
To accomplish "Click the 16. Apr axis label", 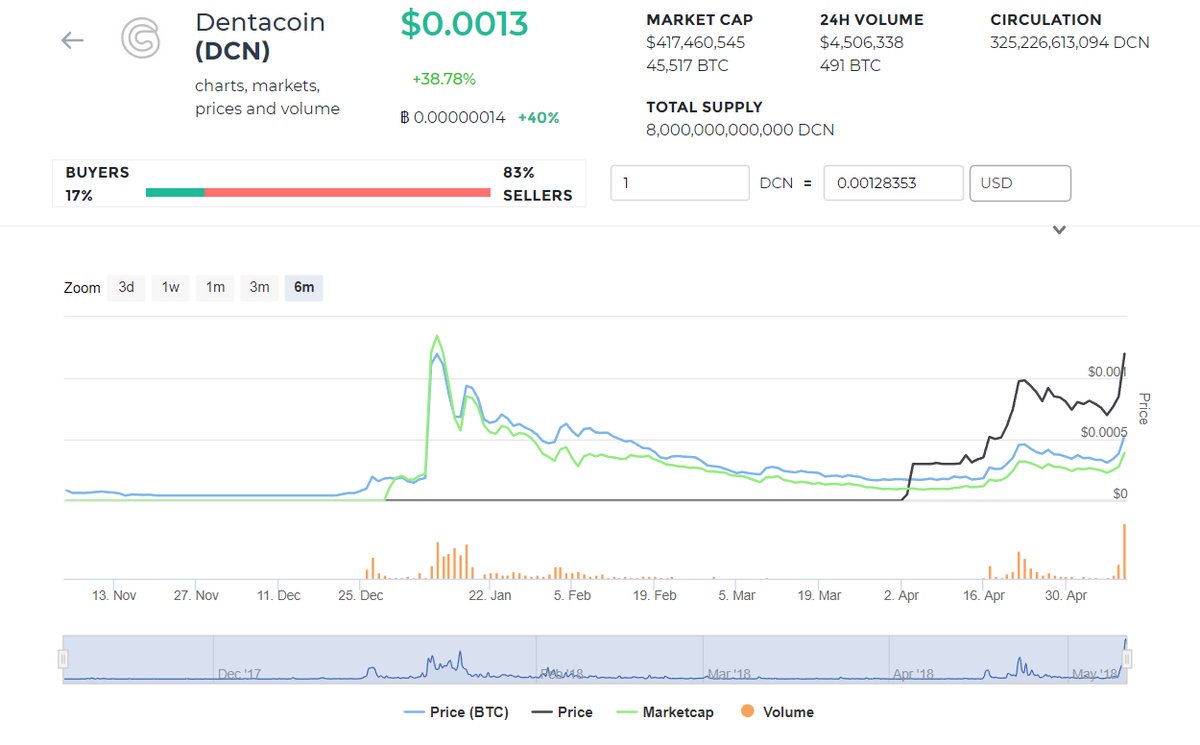I will click(x=983, y=595).
